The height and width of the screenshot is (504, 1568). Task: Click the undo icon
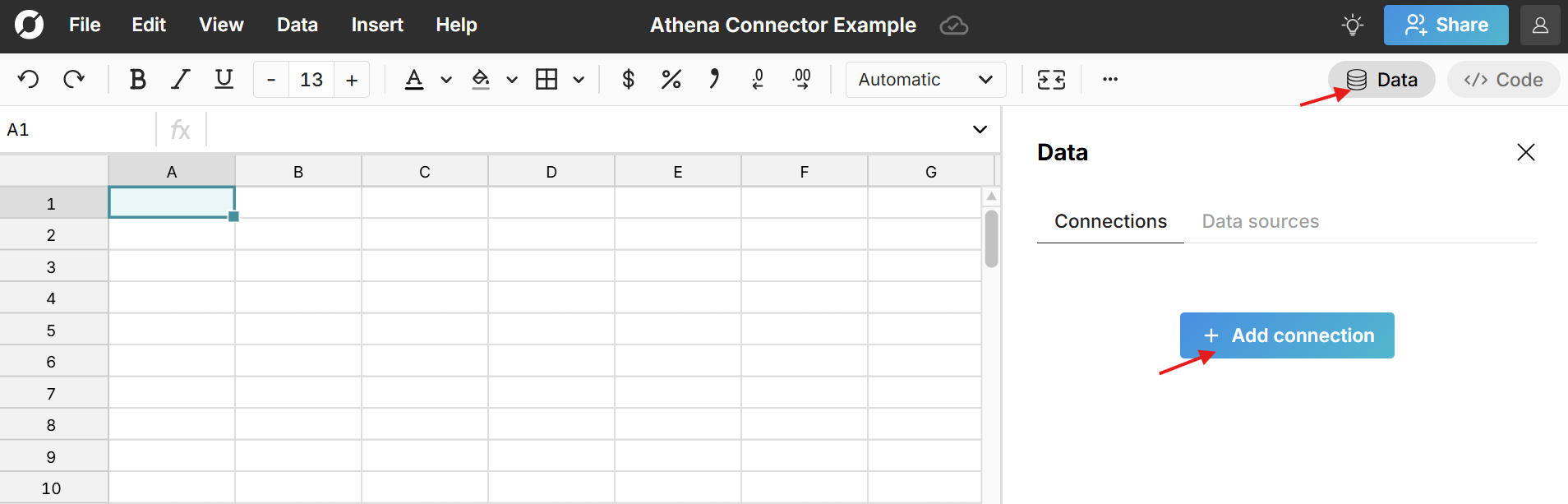pyautogui.click(x=29, y=79)
